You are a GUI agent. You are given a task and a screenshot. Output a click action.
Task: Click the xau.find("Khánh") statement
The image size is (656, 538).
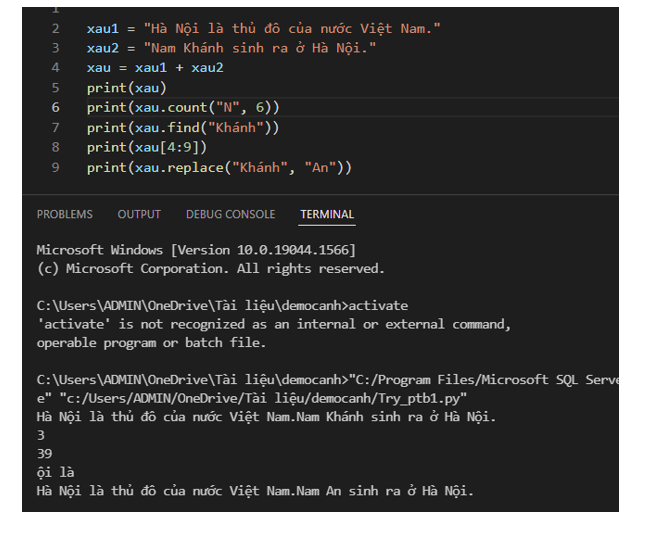click(x=183, y=128)
